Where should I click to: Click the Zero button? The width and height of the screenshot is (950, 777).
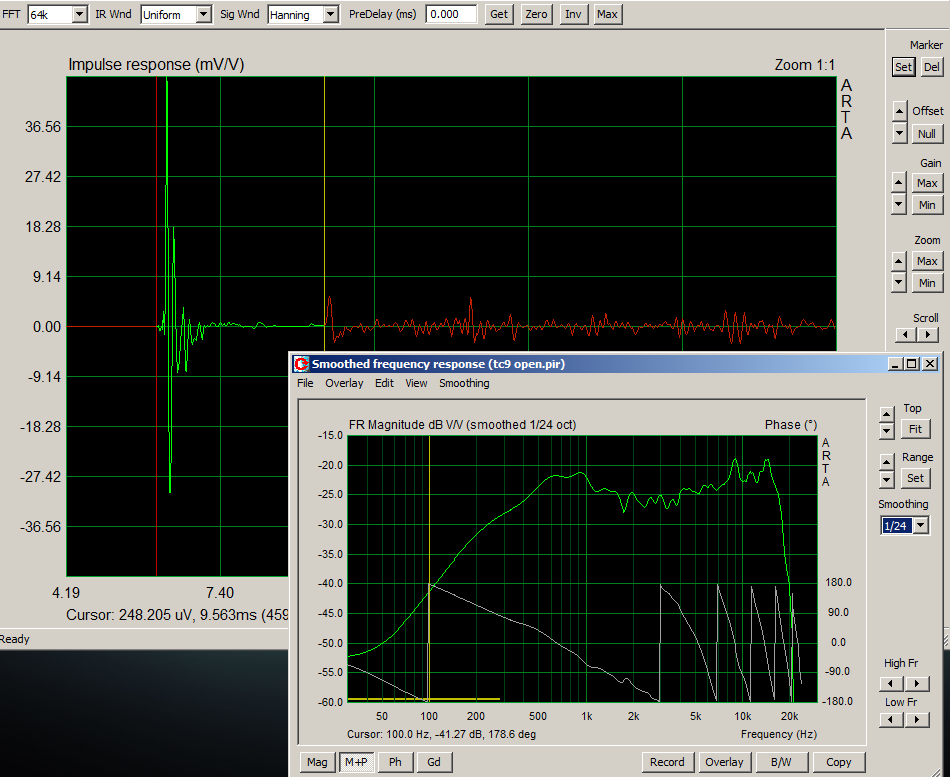point(536,14)
